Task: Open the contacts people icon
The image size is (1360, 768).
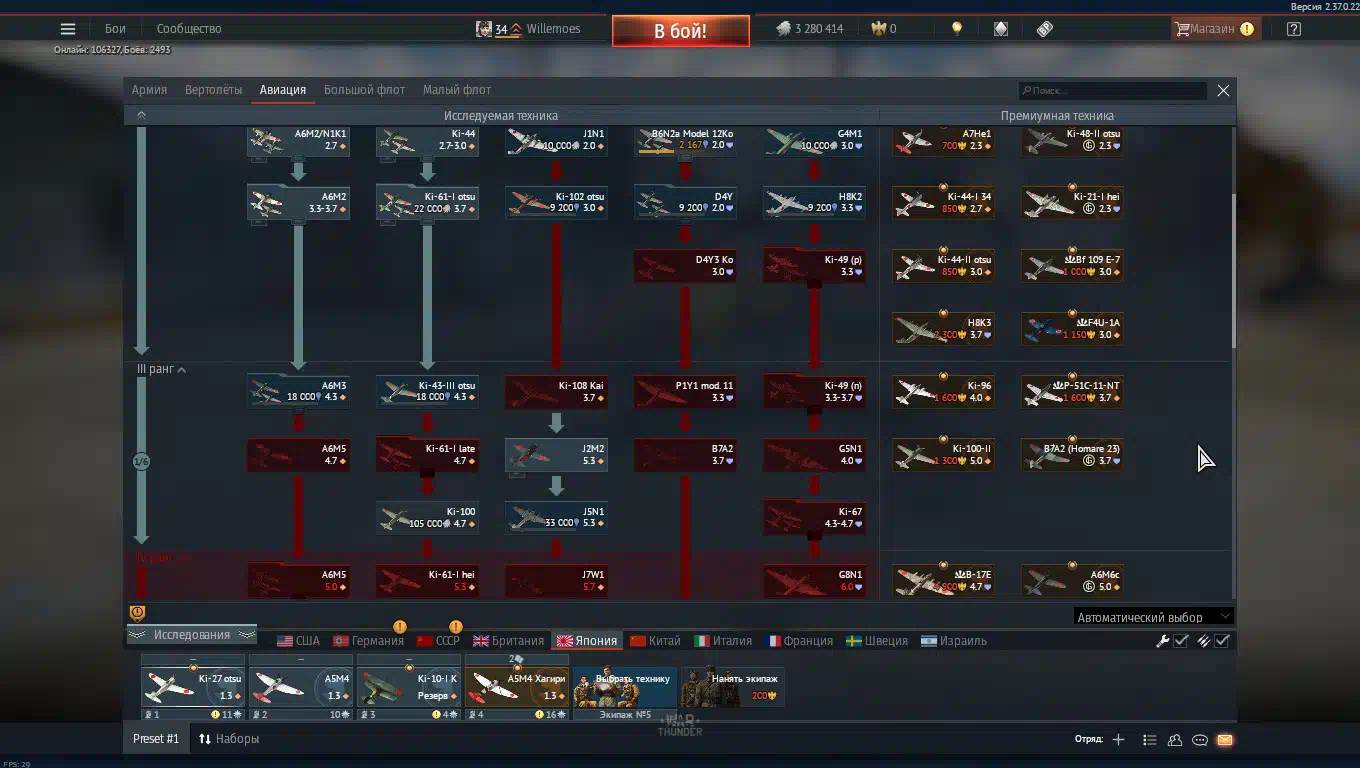Action: [x=1175, y=740]
